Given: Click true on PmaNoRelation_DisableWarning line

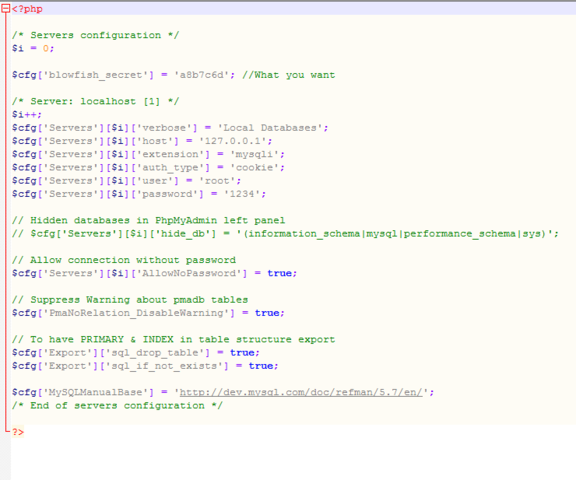Looking at the screenshot, I should (267, 313).
